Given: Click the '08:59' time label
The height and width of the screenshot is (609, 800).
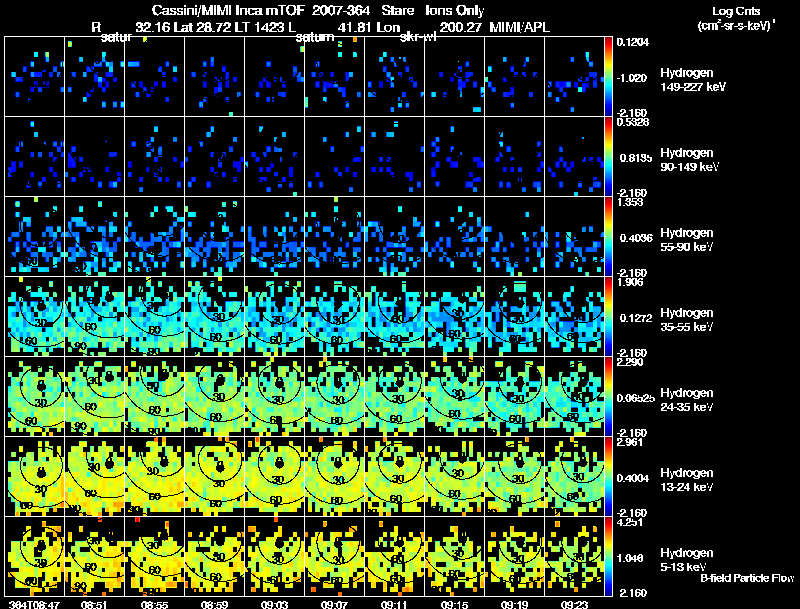Looking at the screenshot, I should coord(214,604).
